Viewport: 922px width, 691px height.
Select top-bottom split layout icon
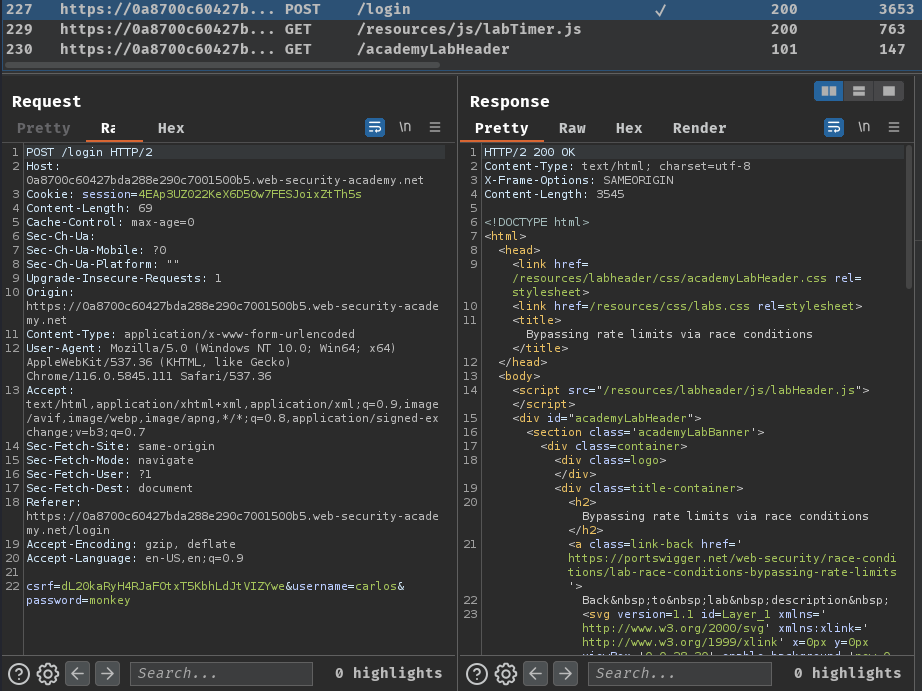coord(859,91)
